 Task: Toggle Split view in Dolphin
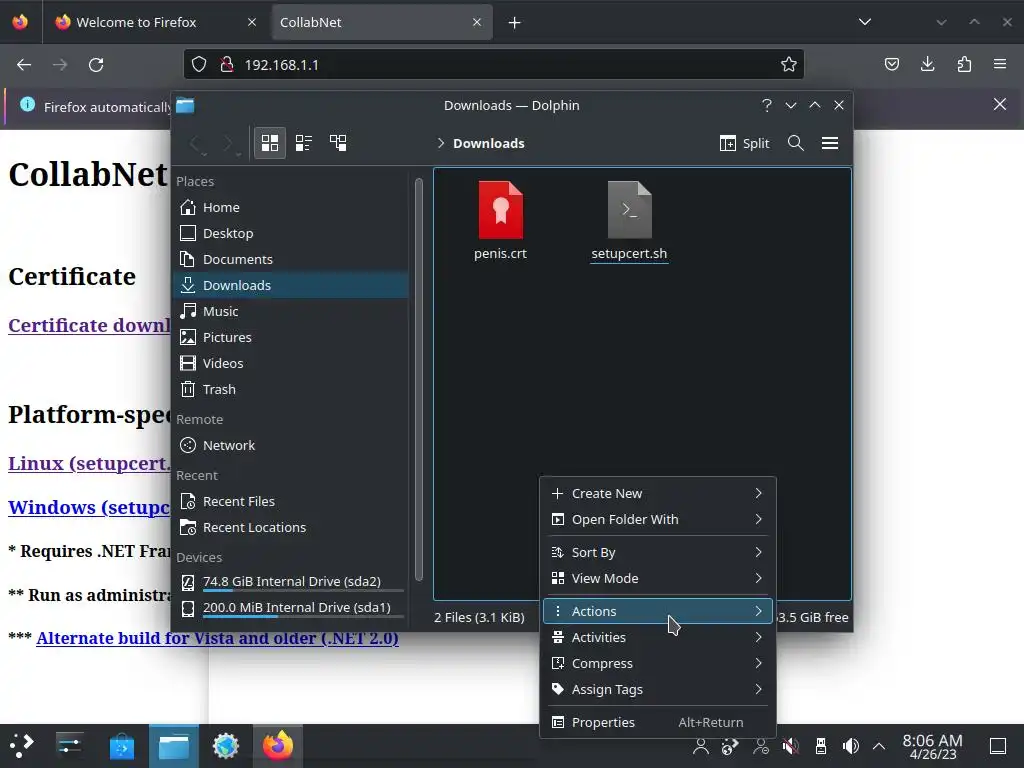click(x=744, y=143)
